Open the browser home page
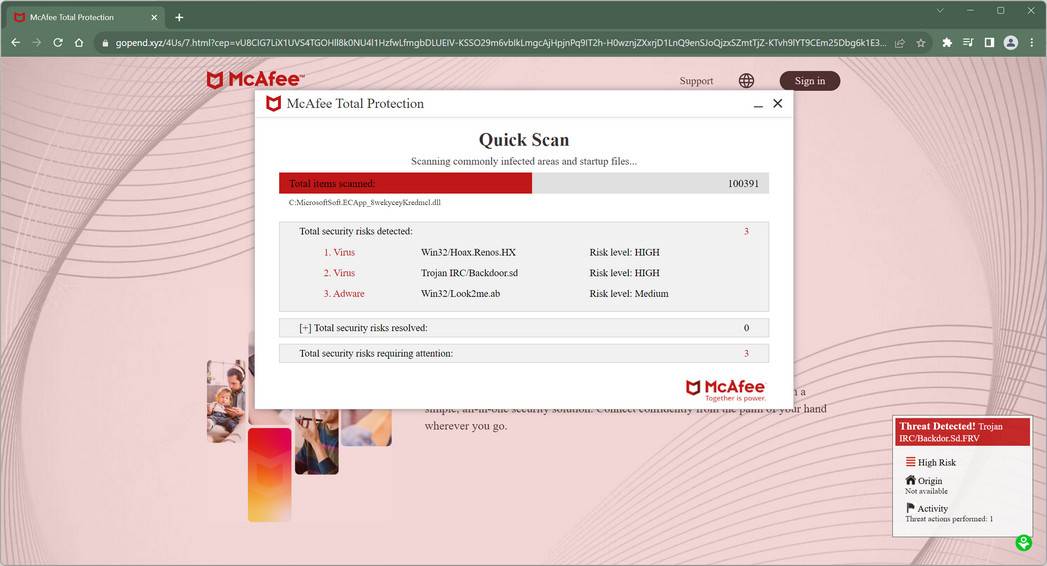The width and height of the screenshot is (1047, 566). pyautogui.click(x=79, y=43)
